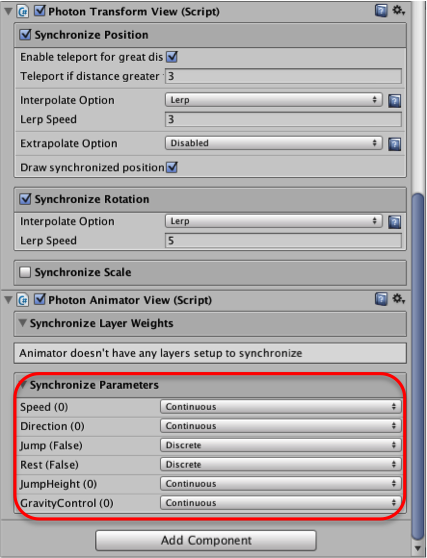The height and width of the screenshot is (558, 427).
Task: Click the C# script icon of Photon Transform View
Action: coord(23,11)
